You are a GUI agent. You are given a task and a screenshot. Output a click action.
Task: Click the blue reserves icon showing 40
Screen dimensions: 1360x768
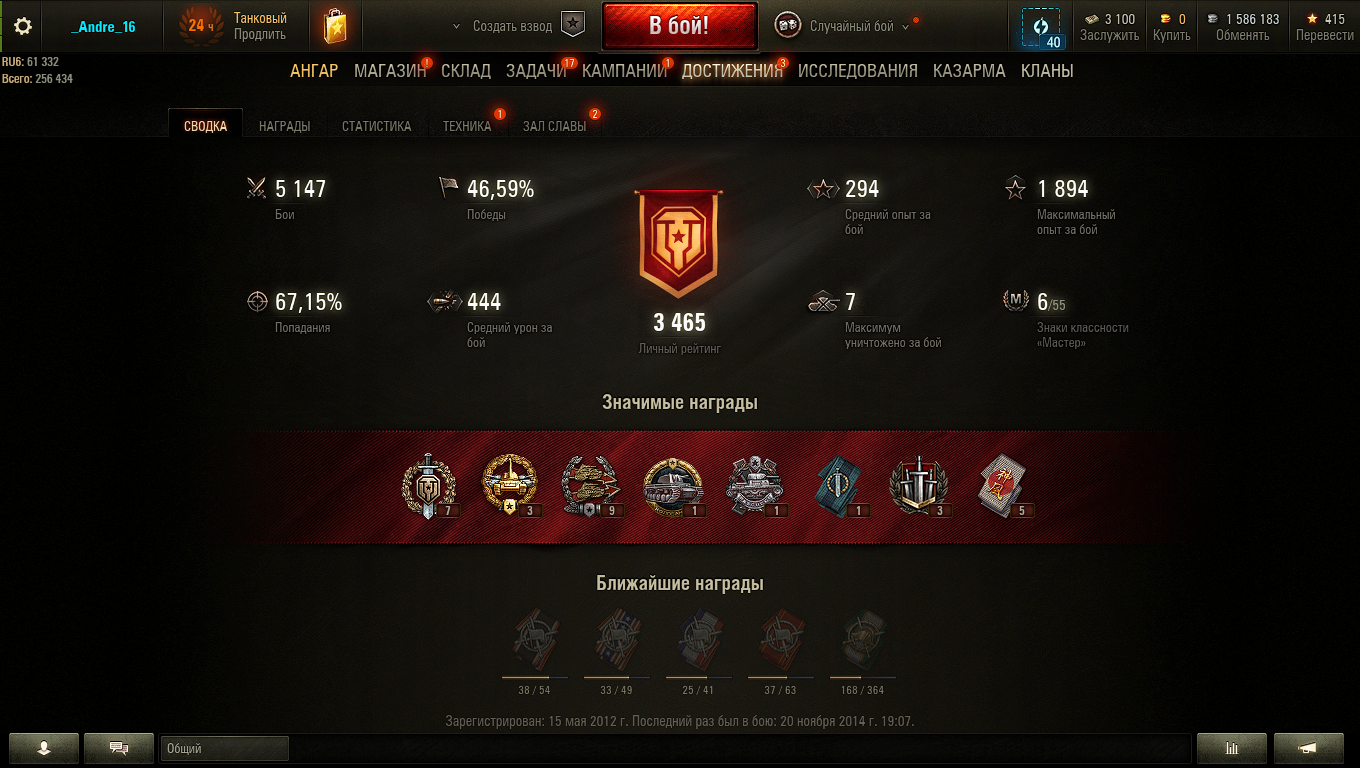point(1041,28)
